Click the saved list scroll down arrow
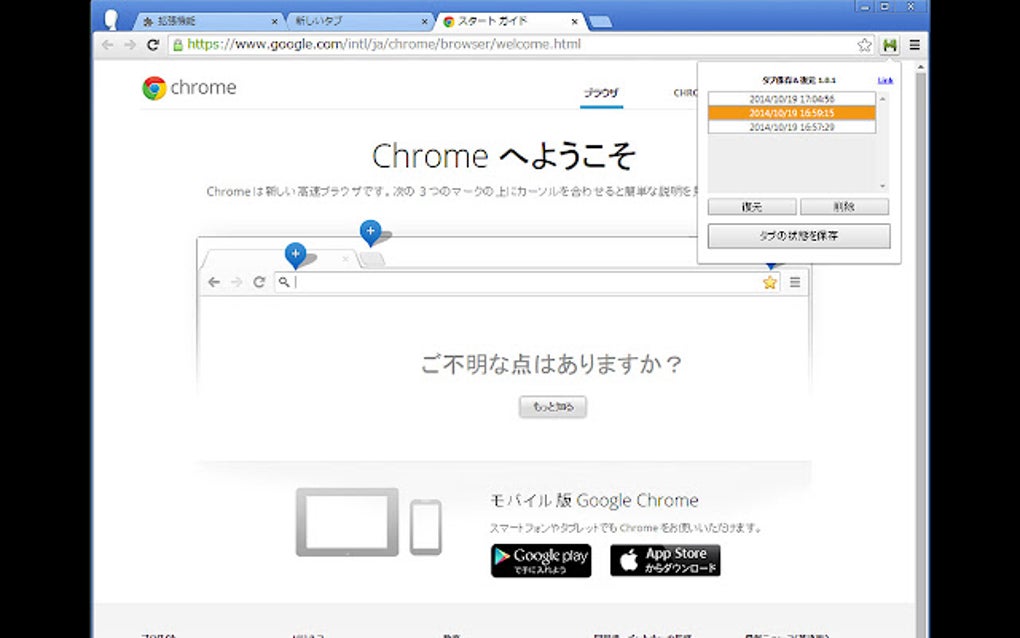 click(883, 186)
